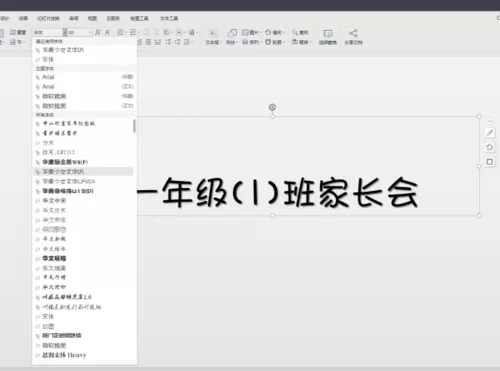Choose the Arial font marked (正文)
Image resolution: width=500 pixels, height=371 pixels.
tap(84, 87)
